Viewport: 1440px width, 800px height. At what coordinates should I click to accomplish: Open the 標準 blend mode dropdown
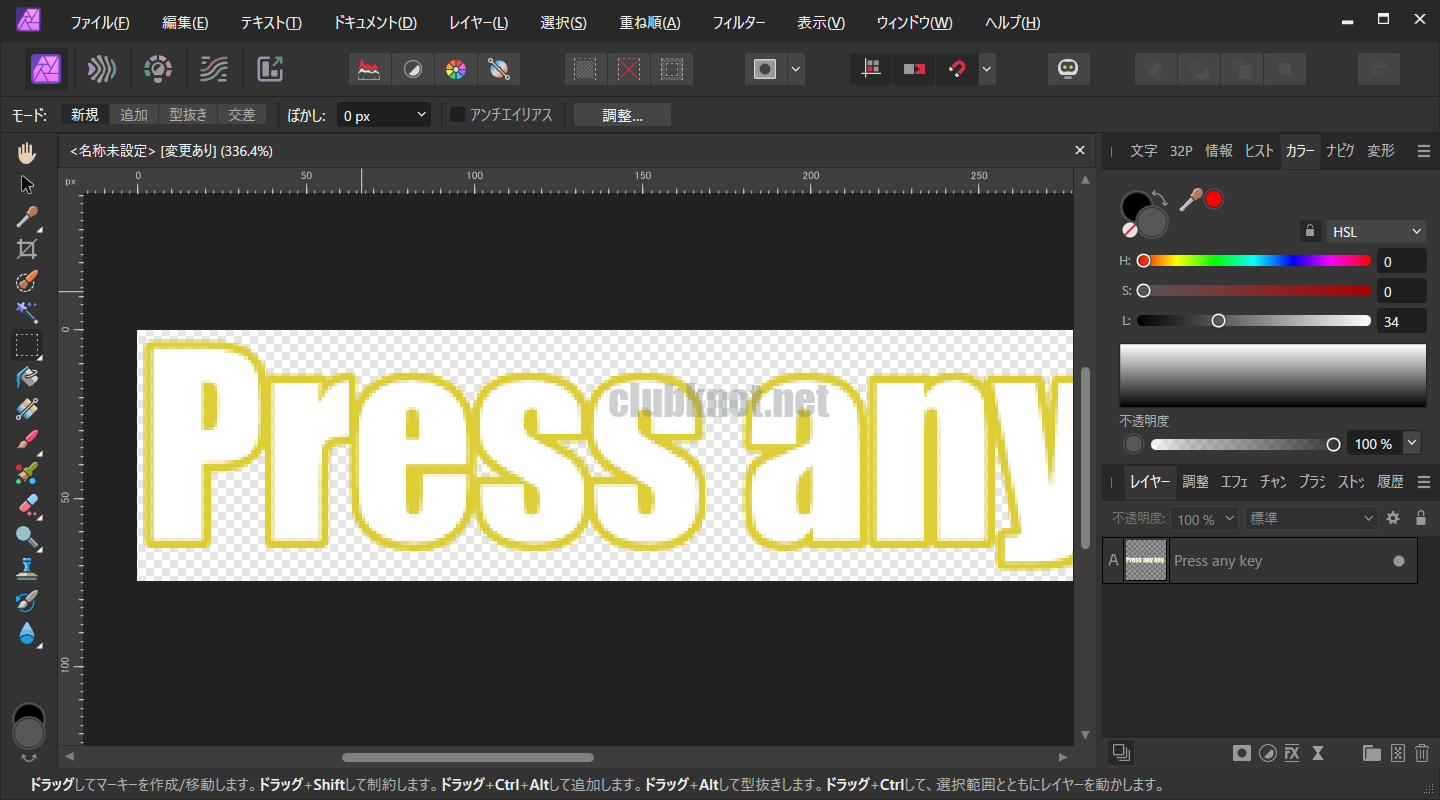coord(1311,518)
